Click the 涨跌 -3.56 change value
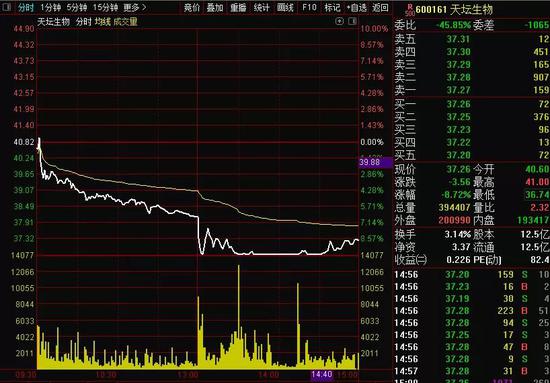This screenshot has height=383, width=550. pyautogui.click(x=459, y=182)
